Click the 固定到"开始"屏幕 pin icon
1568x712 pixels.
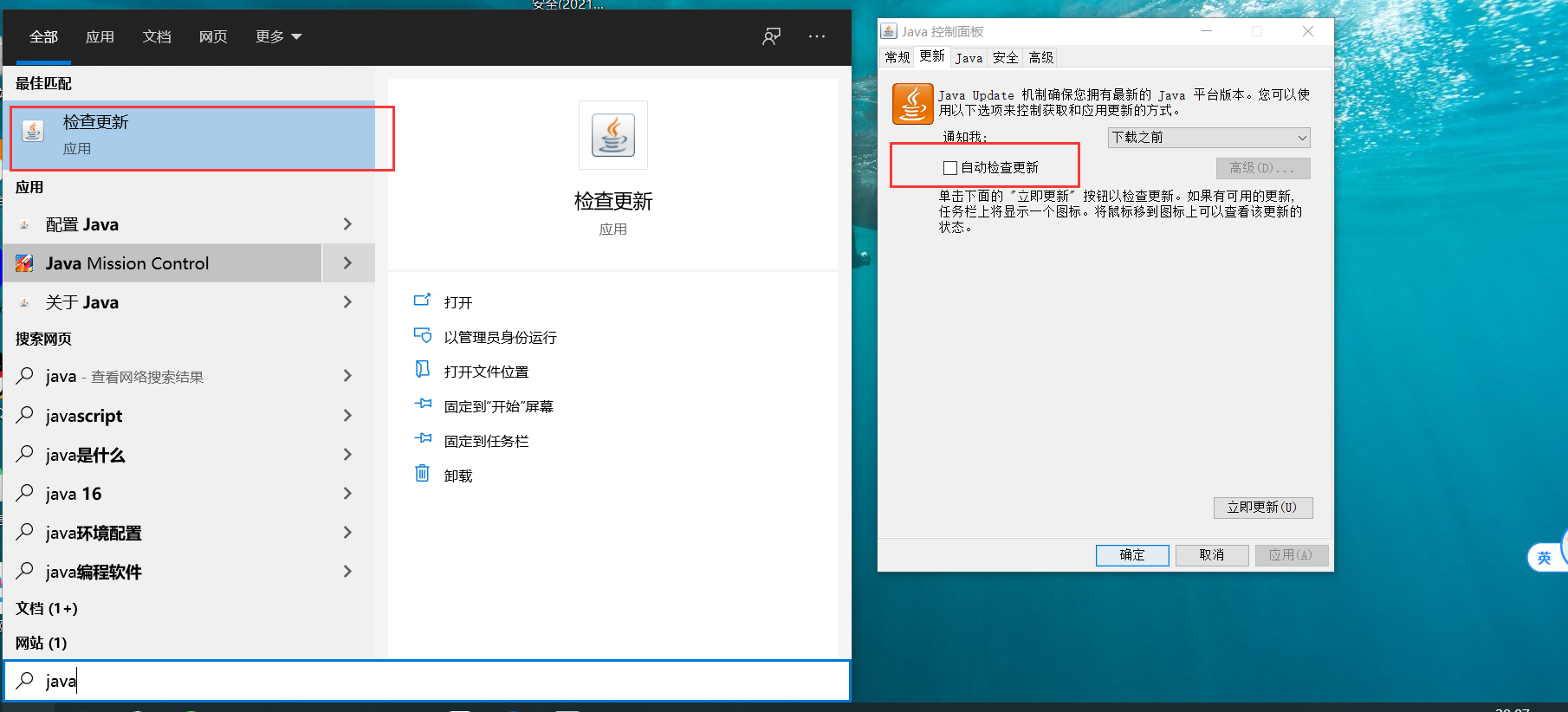click(x=423, y=404)
